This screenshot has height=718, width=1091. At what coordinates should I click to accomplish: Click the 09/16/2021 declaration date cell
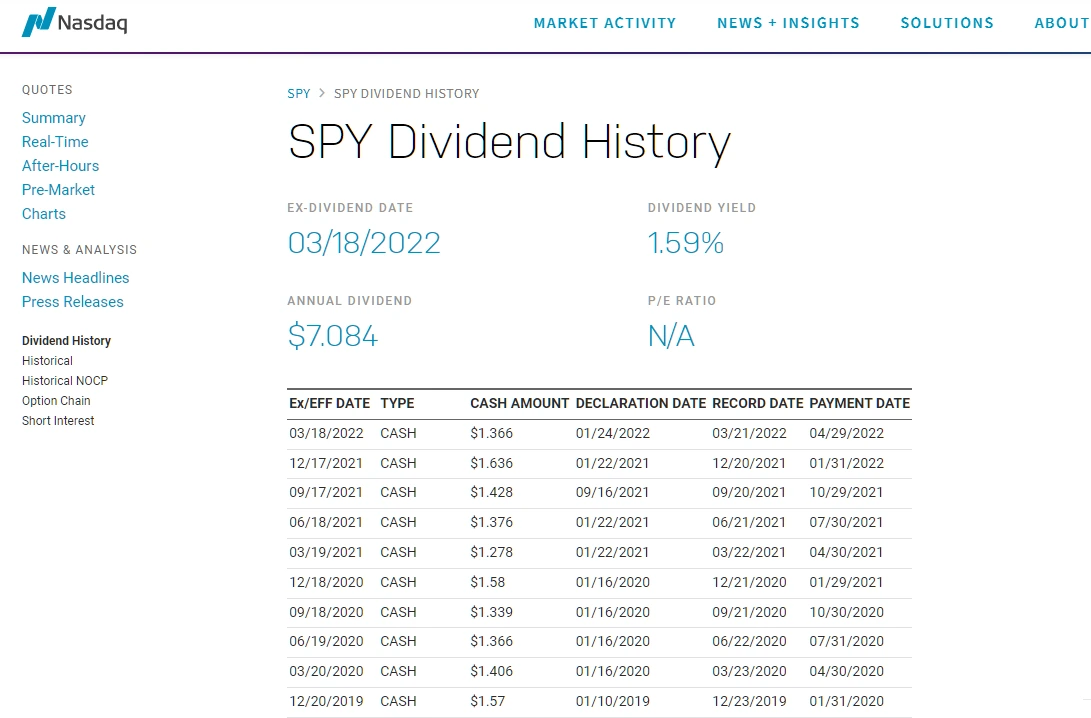tap(612, 493)
